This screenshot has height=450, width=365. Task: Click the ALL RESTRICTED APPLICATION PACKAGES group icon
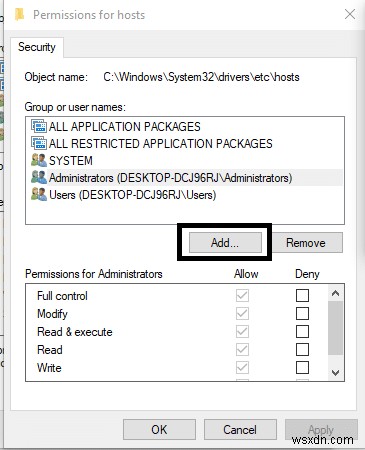pyautogui.click(x=39, y=143)
